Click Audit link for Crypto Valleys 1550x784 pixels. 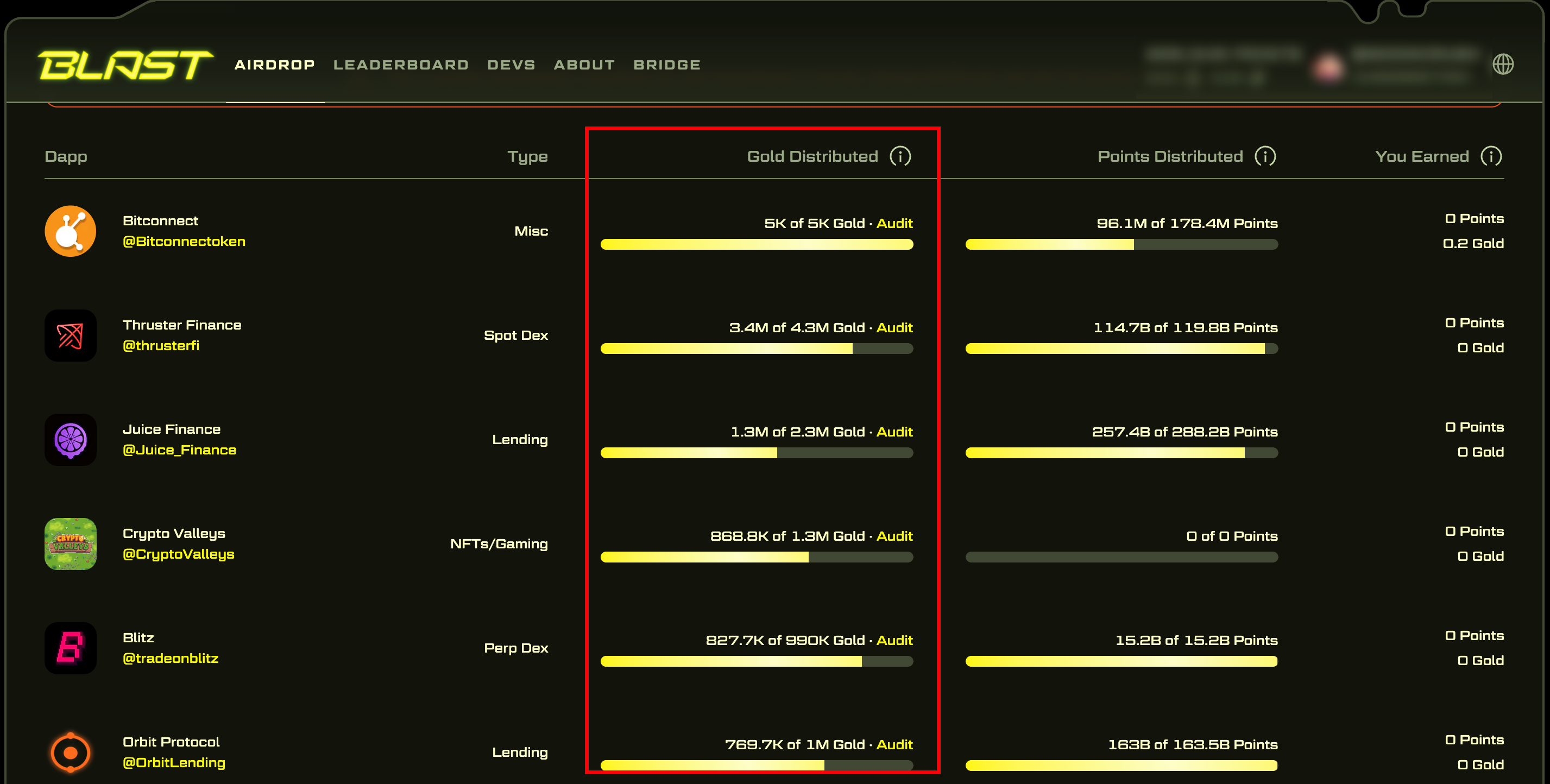pyautogui.click(x=894, y=536)
